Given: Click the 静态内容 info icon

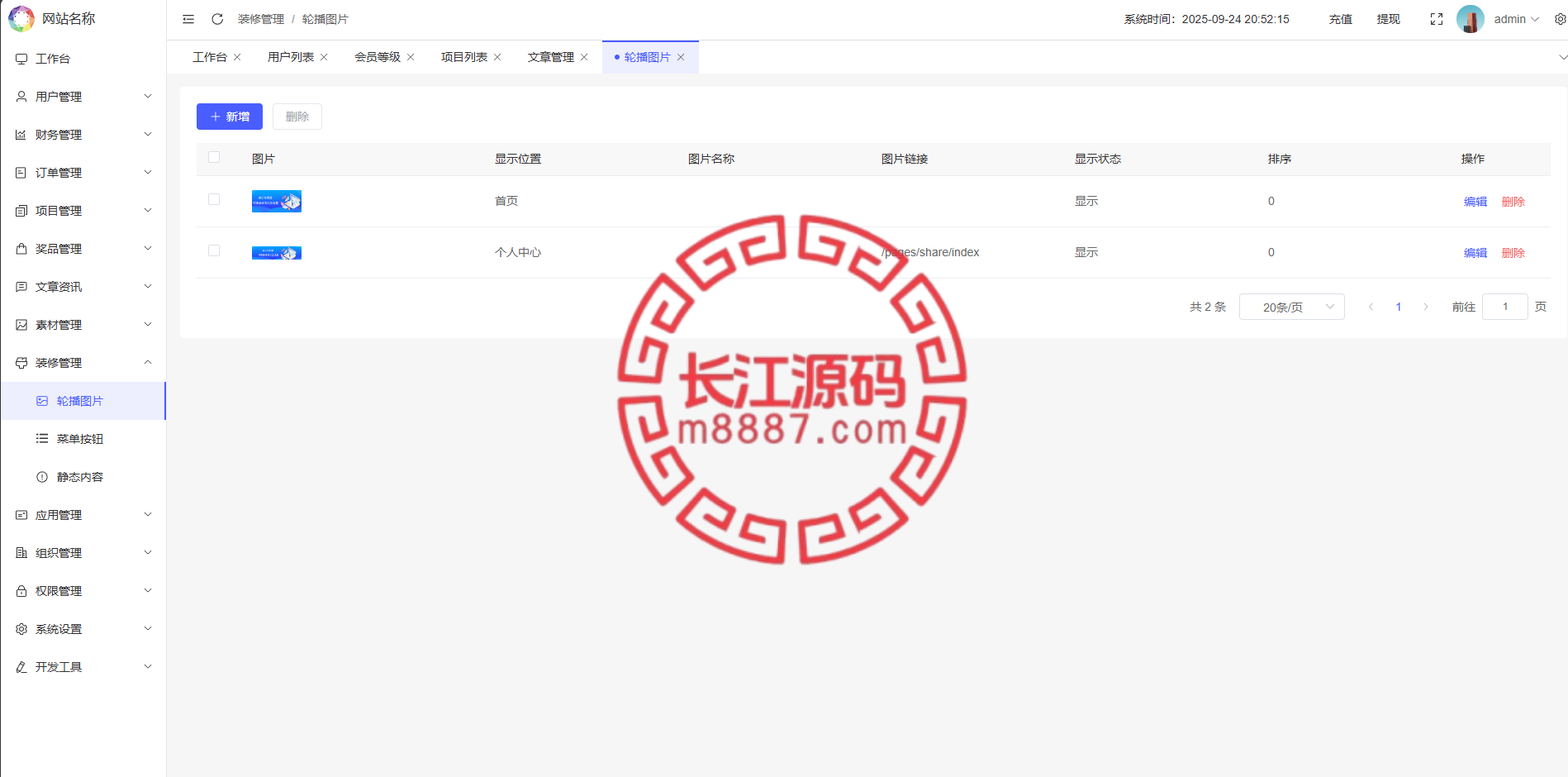Looking at the screenshot, I should (x=42, y=477).
